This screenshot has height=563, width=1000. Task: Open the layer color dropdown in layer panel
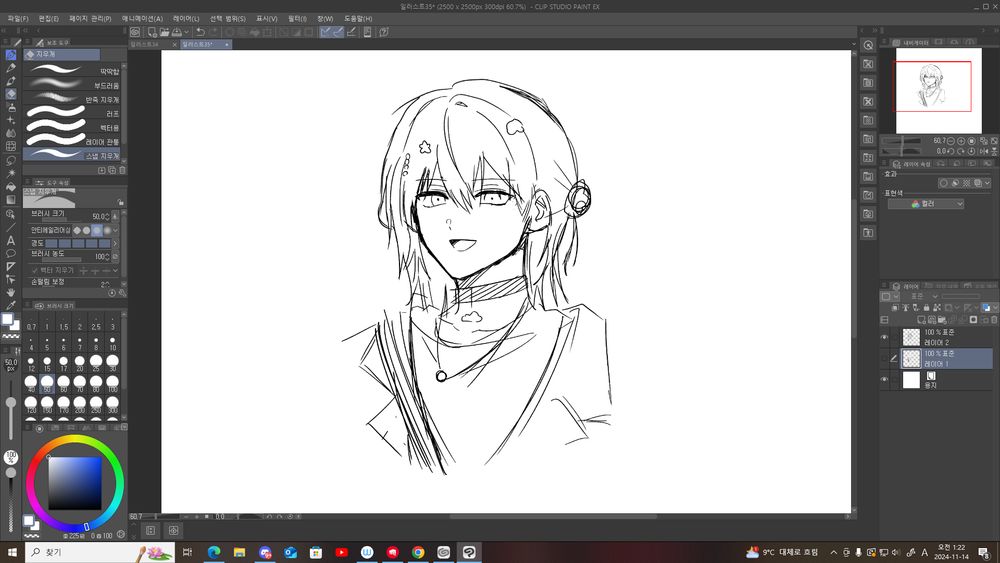[x=995, y=308]
